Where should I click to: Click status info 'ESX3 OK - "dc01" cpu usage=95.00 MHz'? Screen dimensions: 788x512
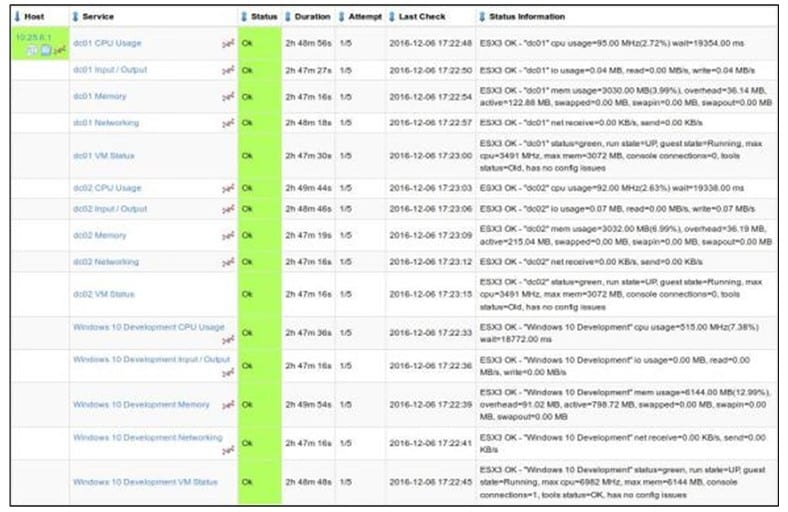point(612,43)
